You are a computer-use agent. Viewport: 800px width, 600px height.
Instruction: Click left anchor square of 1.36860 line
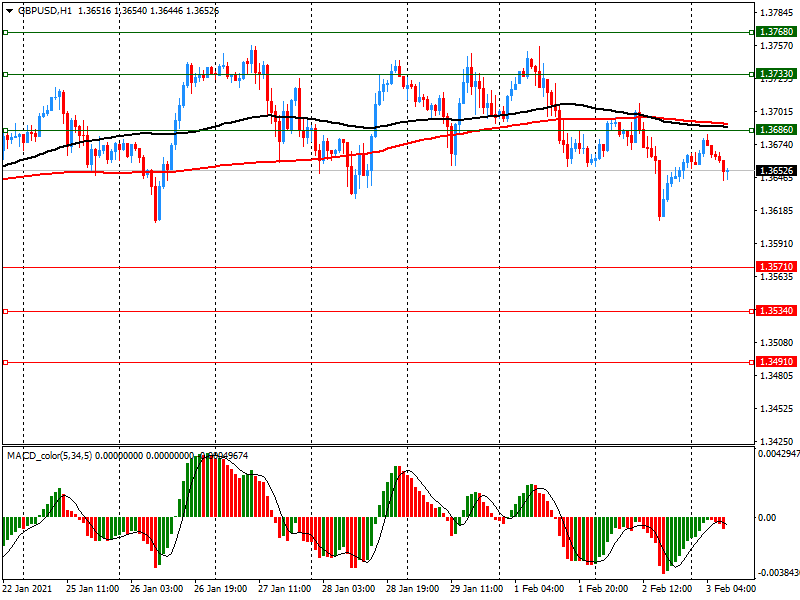(x=5, y=130)
